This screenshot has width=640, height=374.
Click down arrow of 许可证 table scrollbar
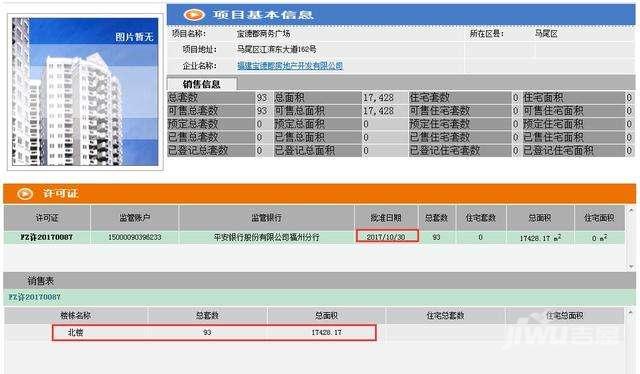(x=631, y=267)
